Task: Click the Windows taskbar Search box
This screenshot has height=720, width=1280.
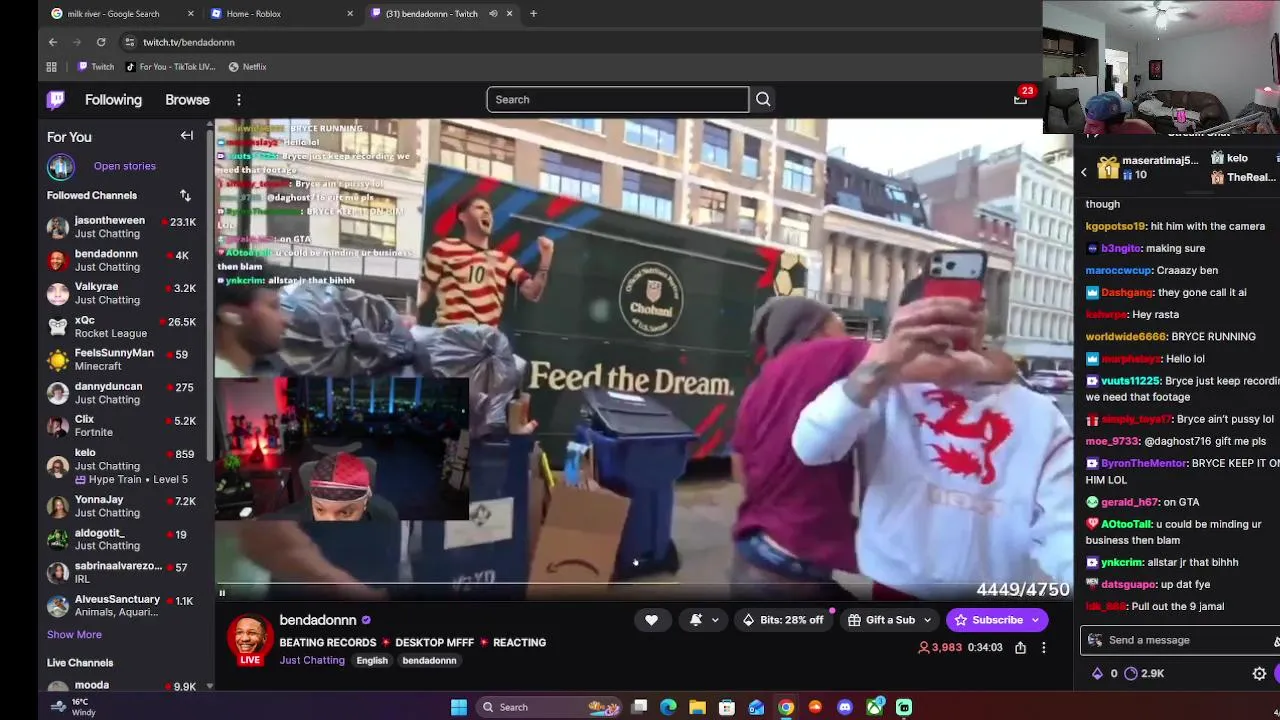Action: [x=548, y=707]
